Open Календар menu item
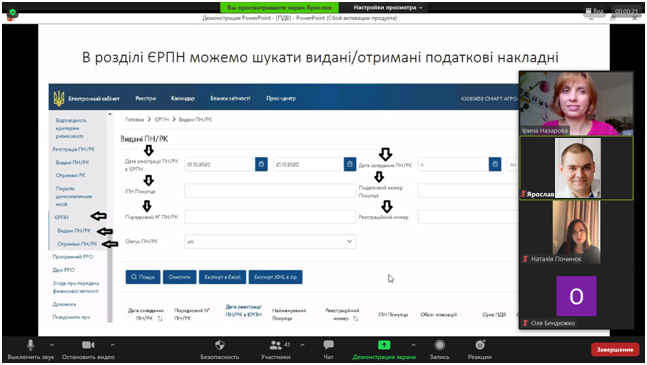The image size is (647, 365). [183, 98]
